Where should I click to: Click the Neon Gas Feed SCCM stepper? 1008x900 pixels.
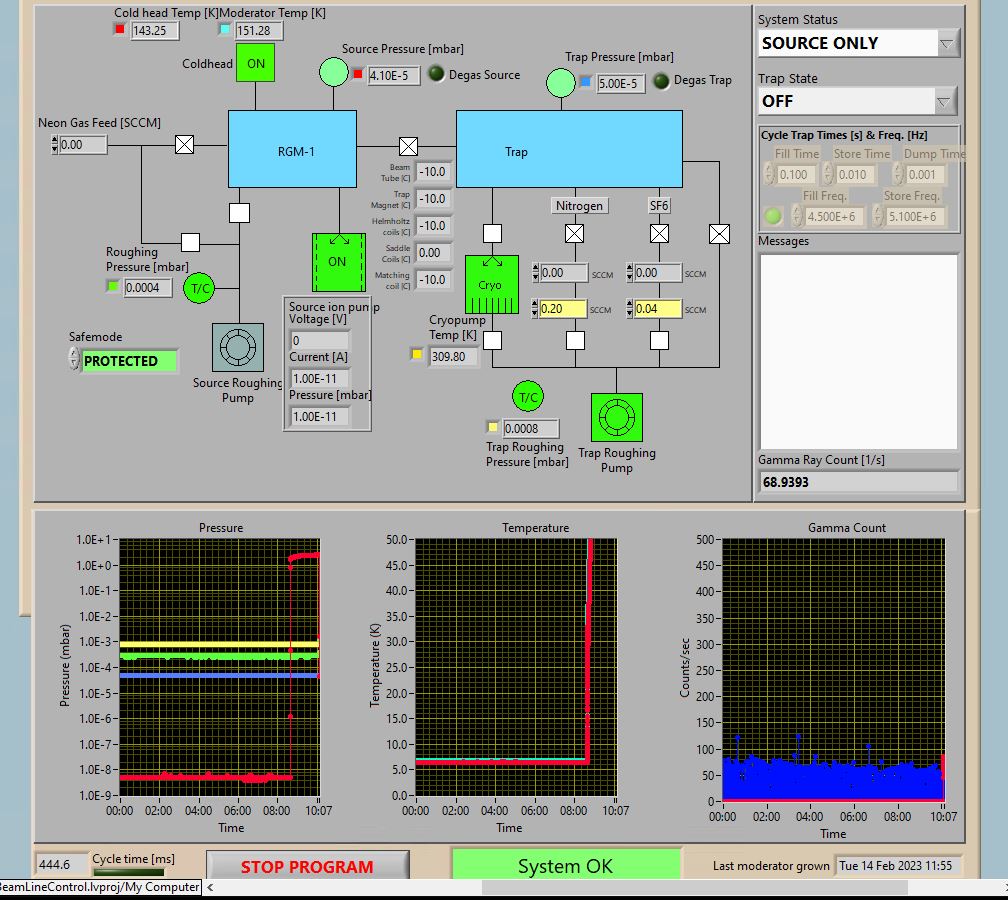click(54, 145)
